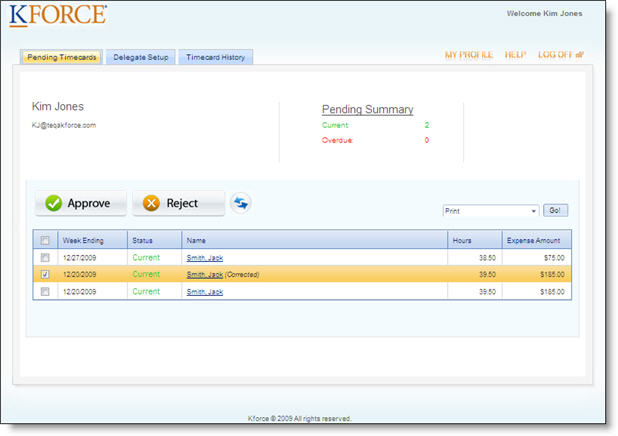The image size is (618, 436).
Task: Click LOG OFF link
Action: pos(561,55)
